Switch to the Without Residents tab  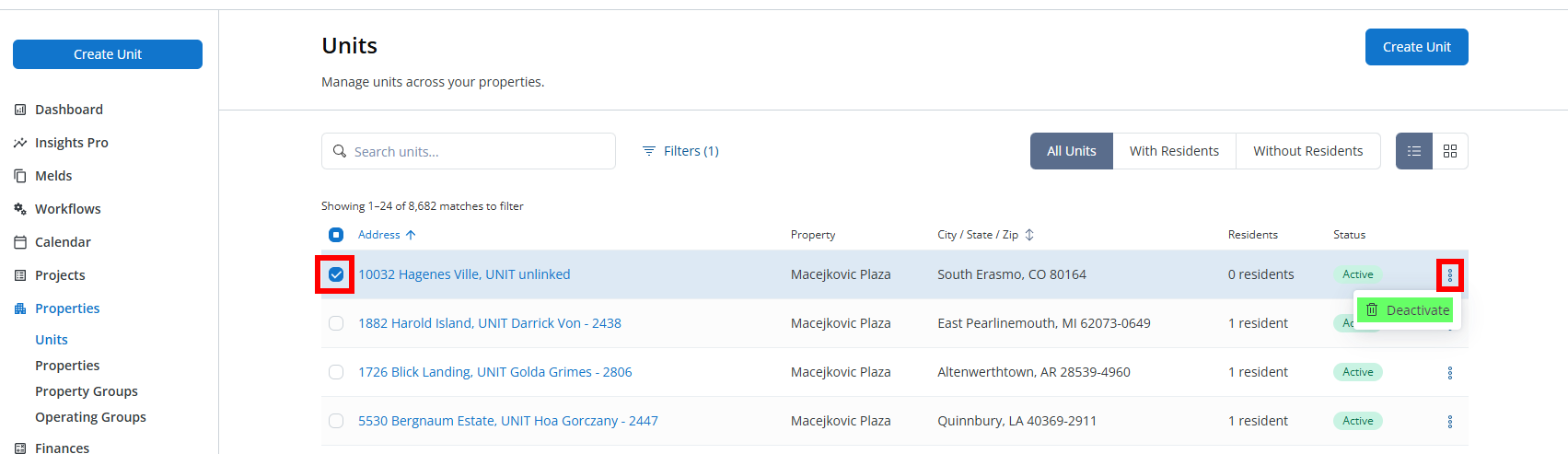(x=1308, y=151)
